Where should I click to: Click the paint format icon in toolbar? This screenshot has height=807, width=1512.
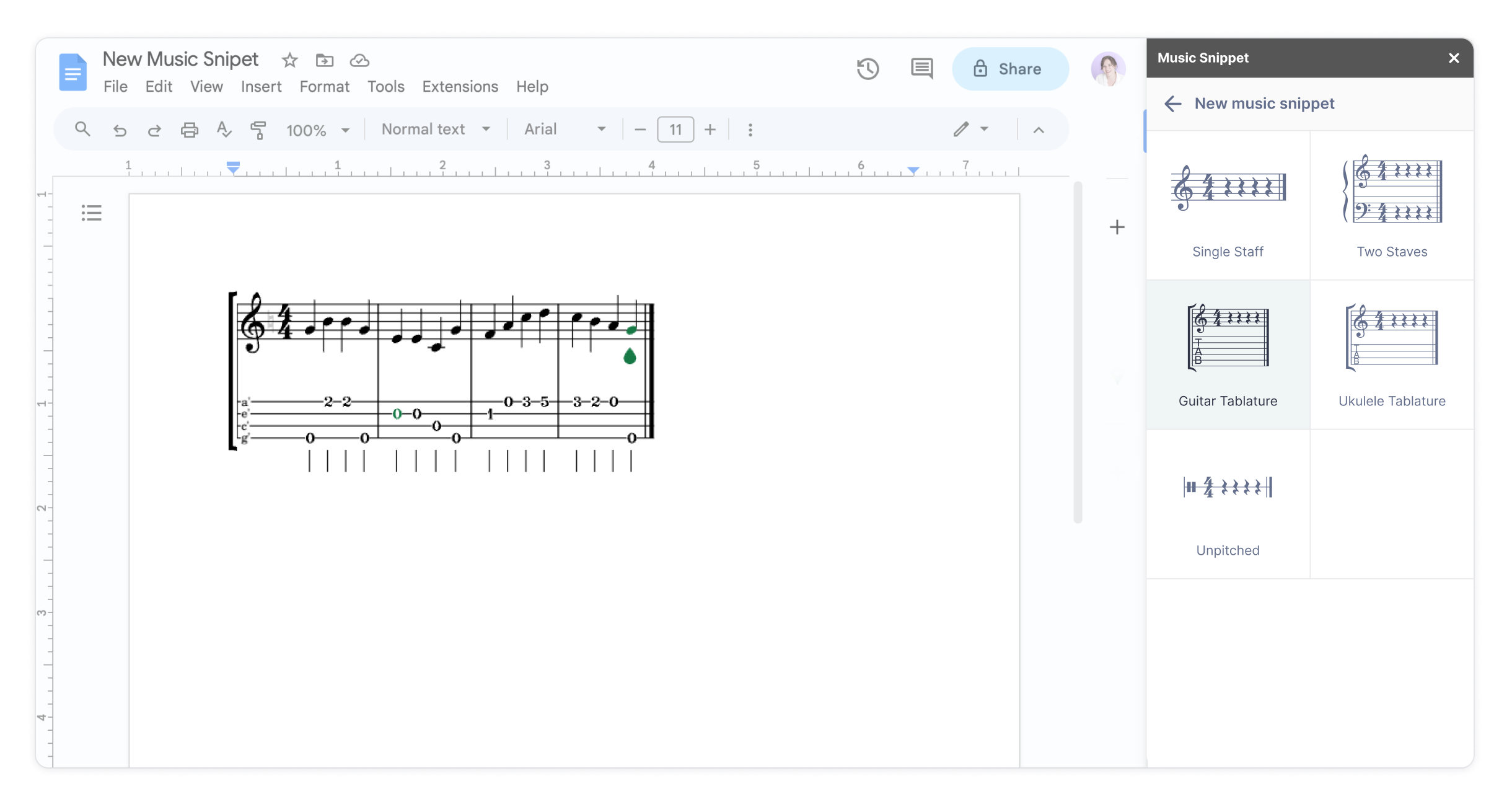tap(258, 129)
